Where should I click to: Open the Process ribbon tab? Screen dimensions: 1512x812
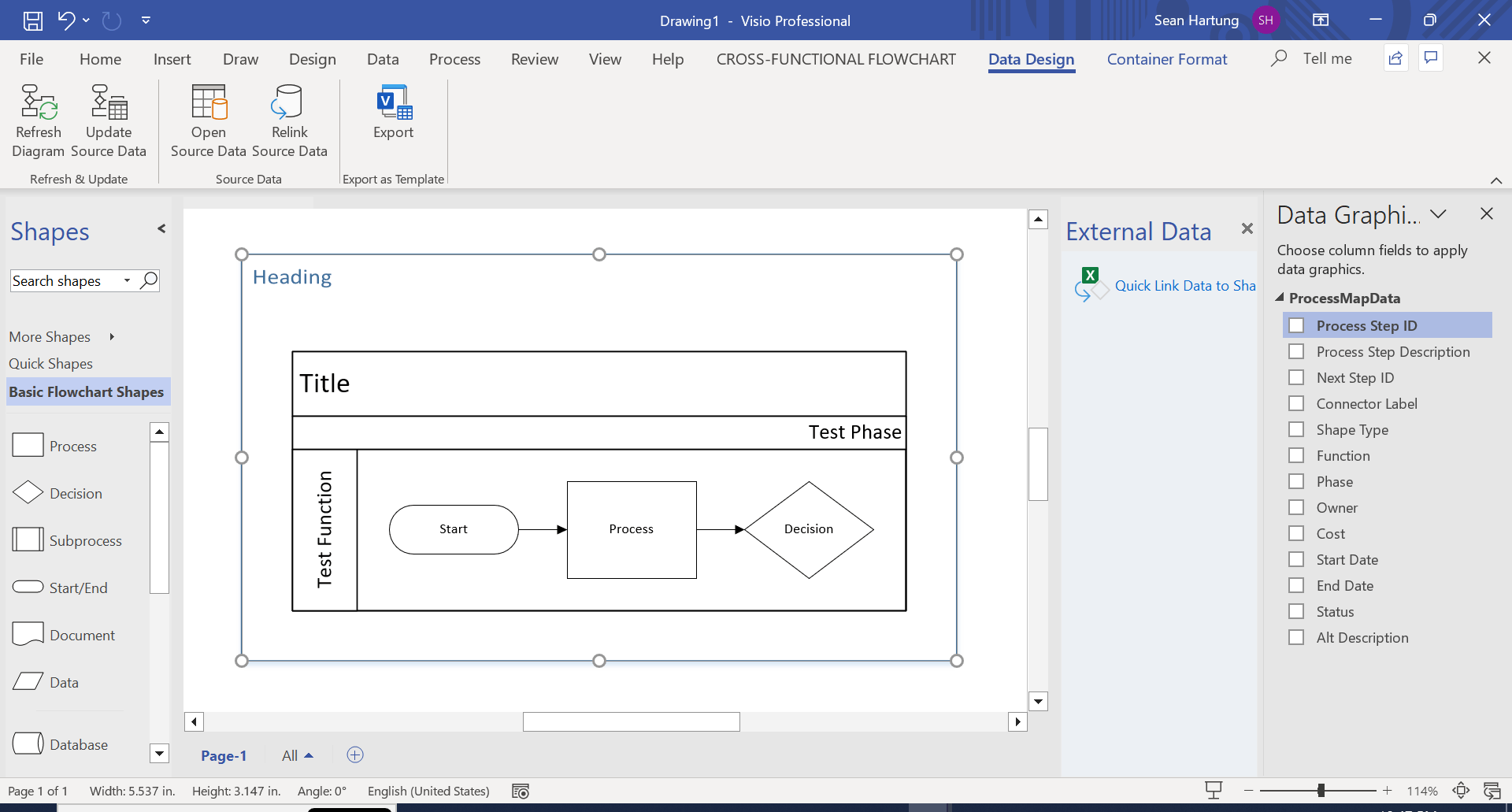454,59
